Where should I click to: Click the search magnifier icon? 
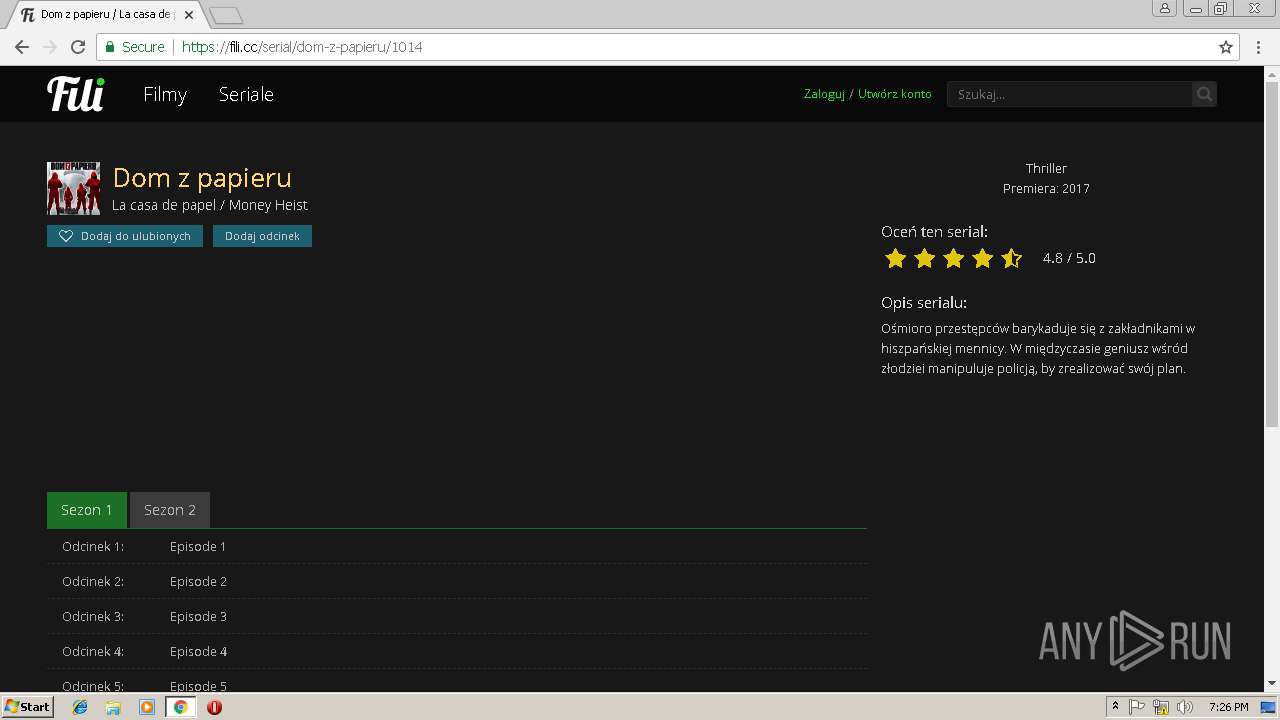pos(1204,94)
